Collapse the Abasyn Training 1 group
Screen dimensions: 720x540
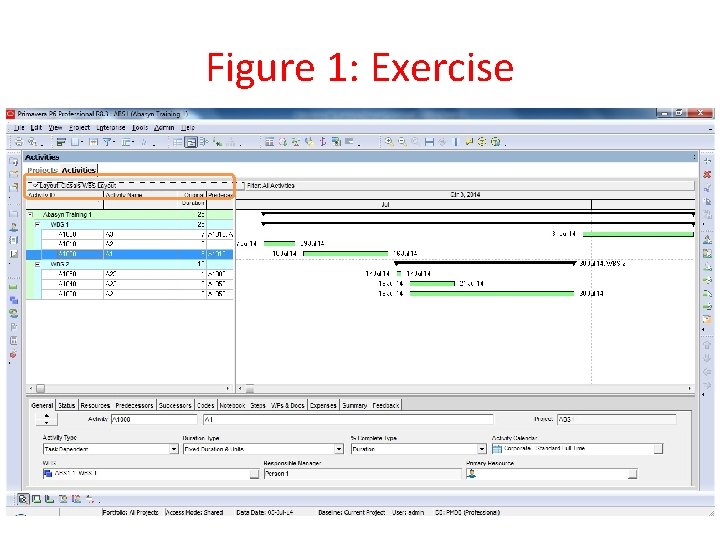click(31, 214)
